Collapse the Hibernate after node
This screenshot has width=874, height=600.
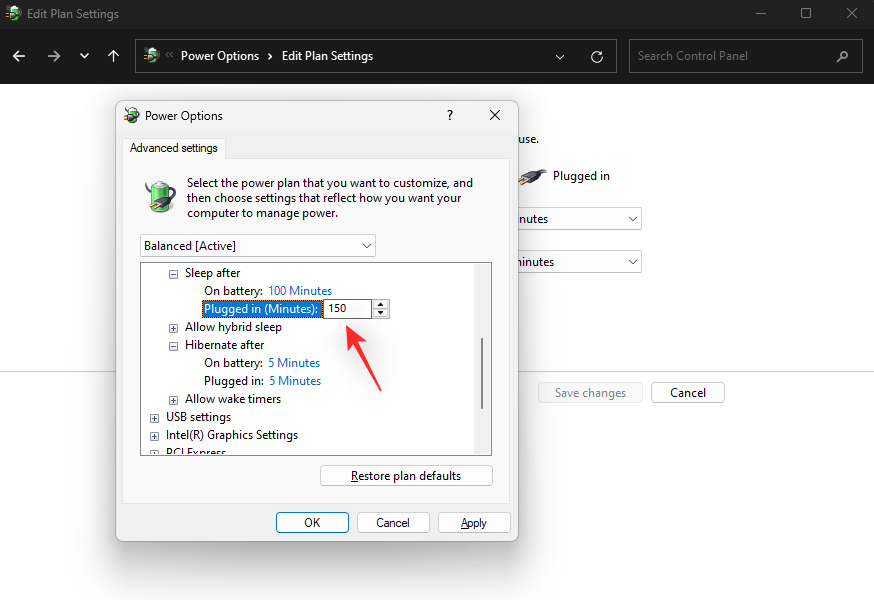click(173, 346)
